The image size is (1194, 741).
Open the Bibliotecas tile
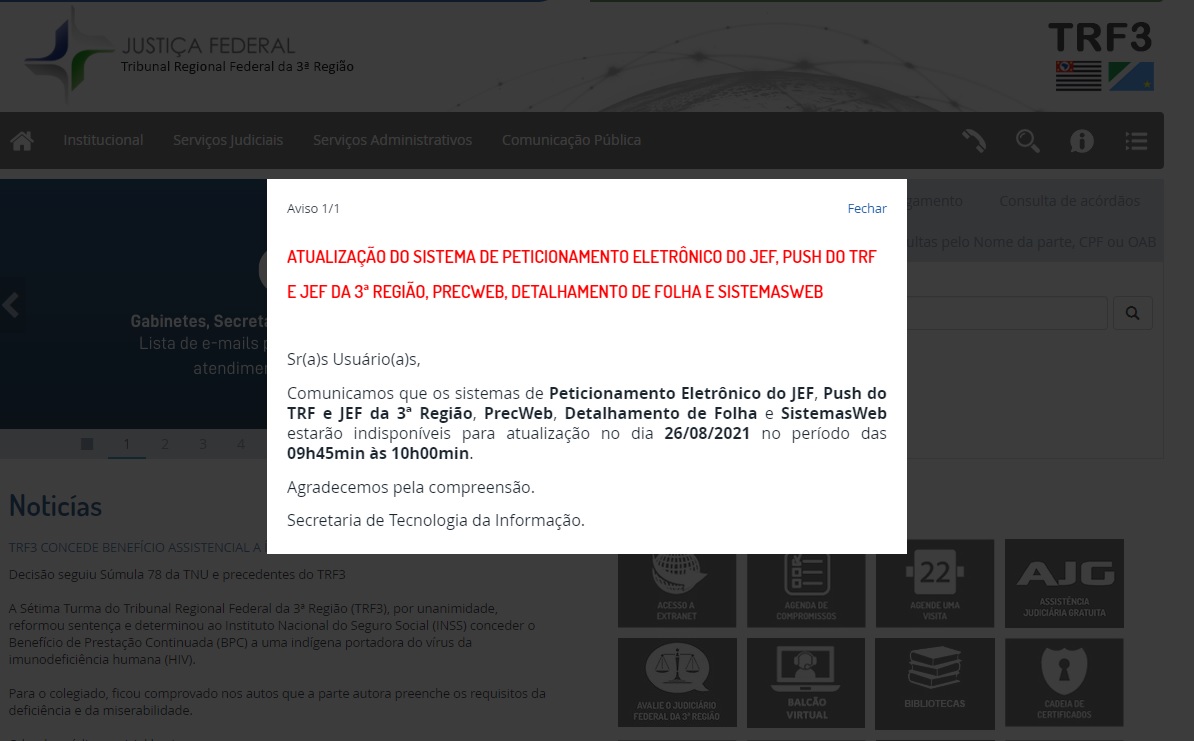[935, 683]
